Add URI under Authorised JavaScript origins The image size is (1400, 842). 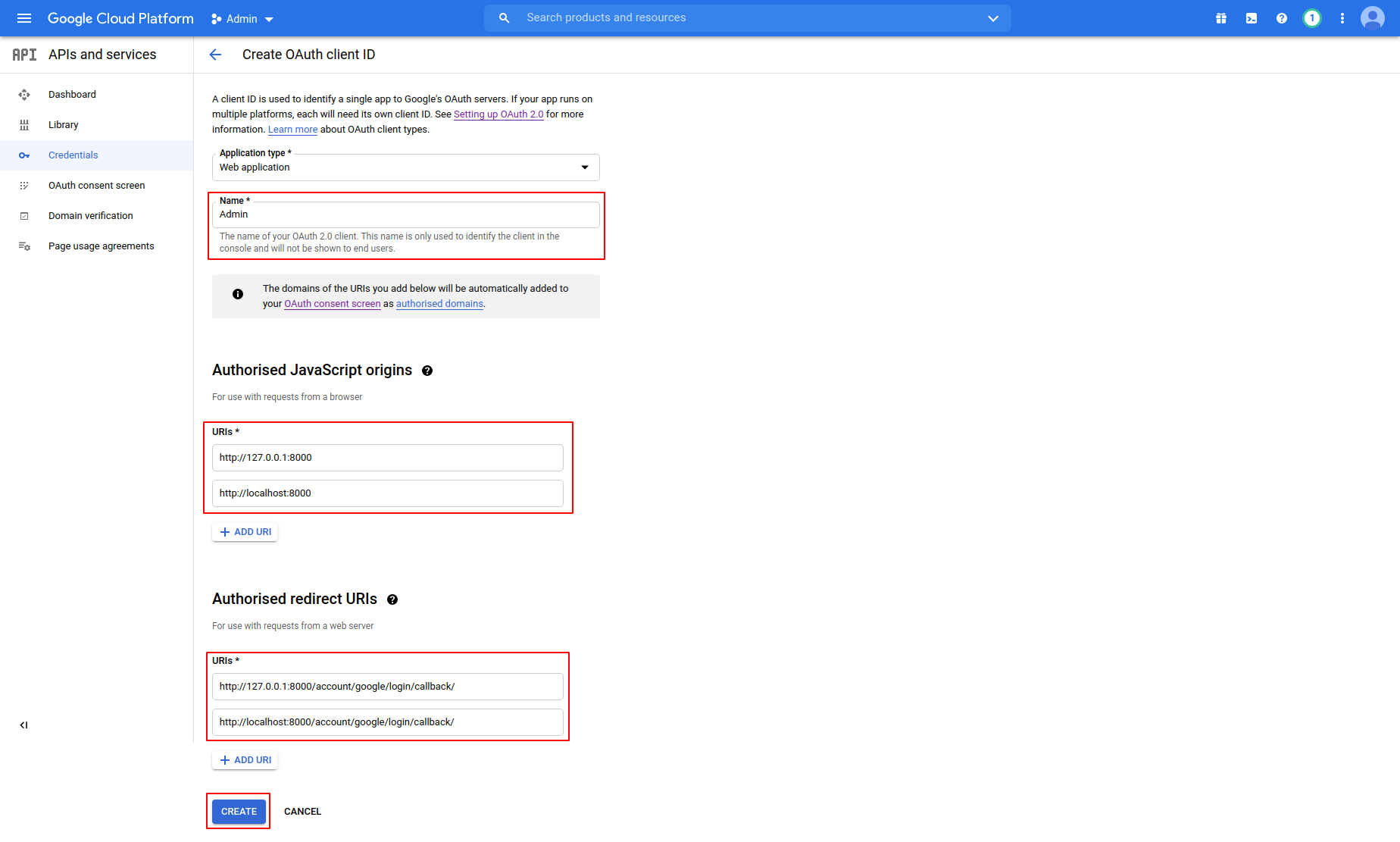(245, 532)
